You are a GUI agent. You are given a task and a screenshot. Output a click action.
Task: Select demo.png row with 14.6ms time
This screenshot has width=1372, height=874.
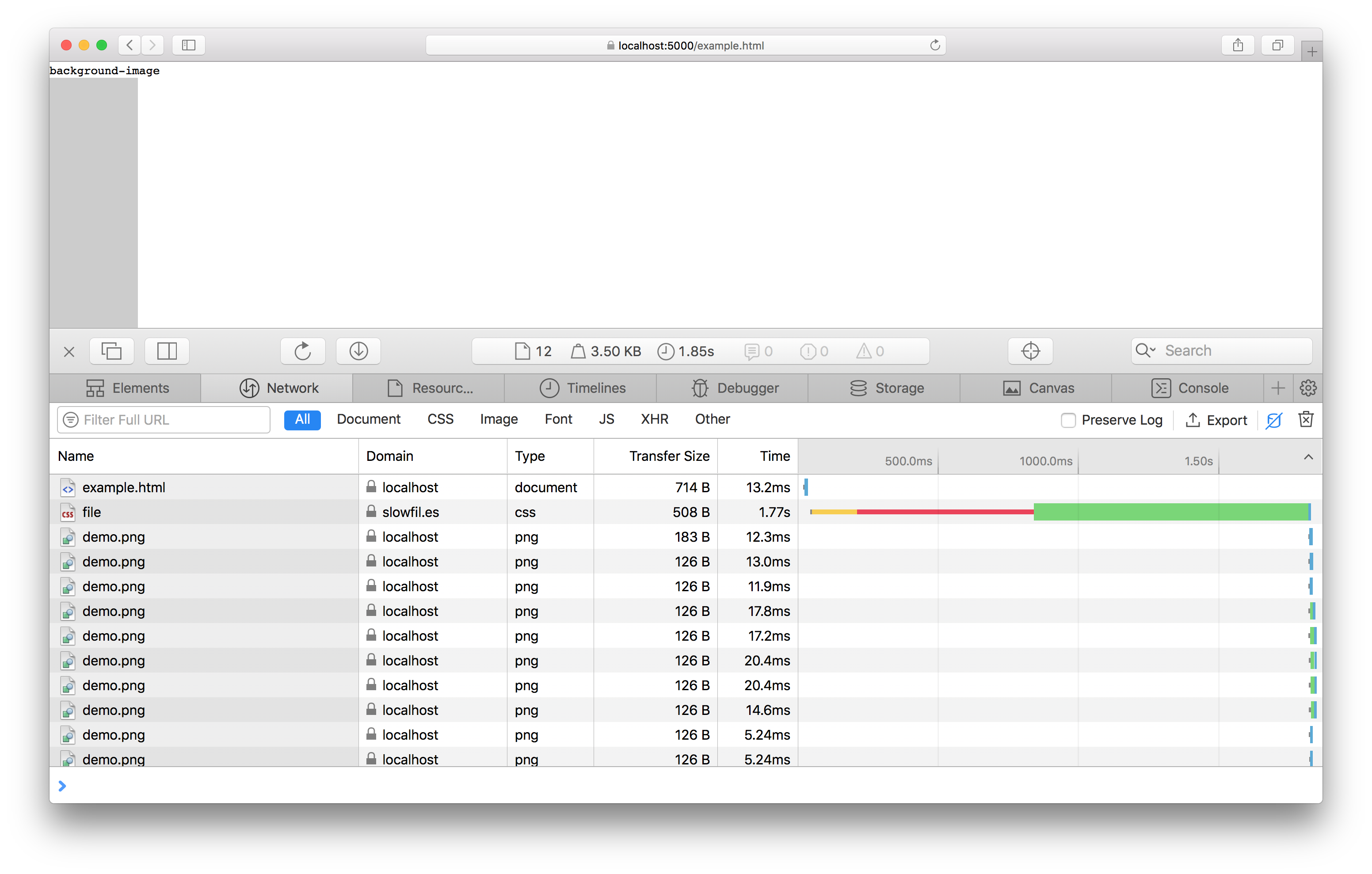pos(686,710)
